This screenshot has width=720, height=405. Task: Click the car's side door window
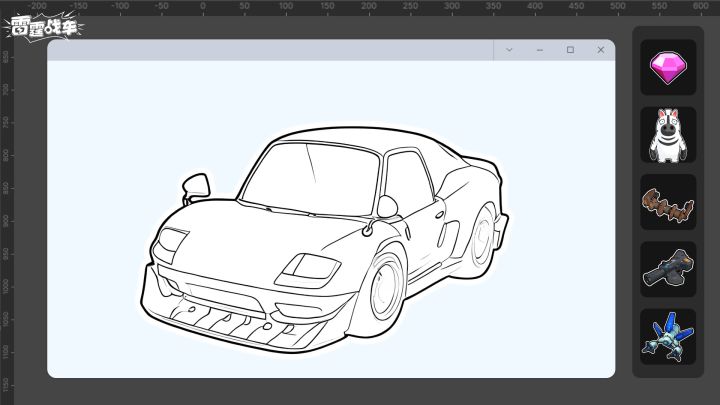[x=406, y=178]
